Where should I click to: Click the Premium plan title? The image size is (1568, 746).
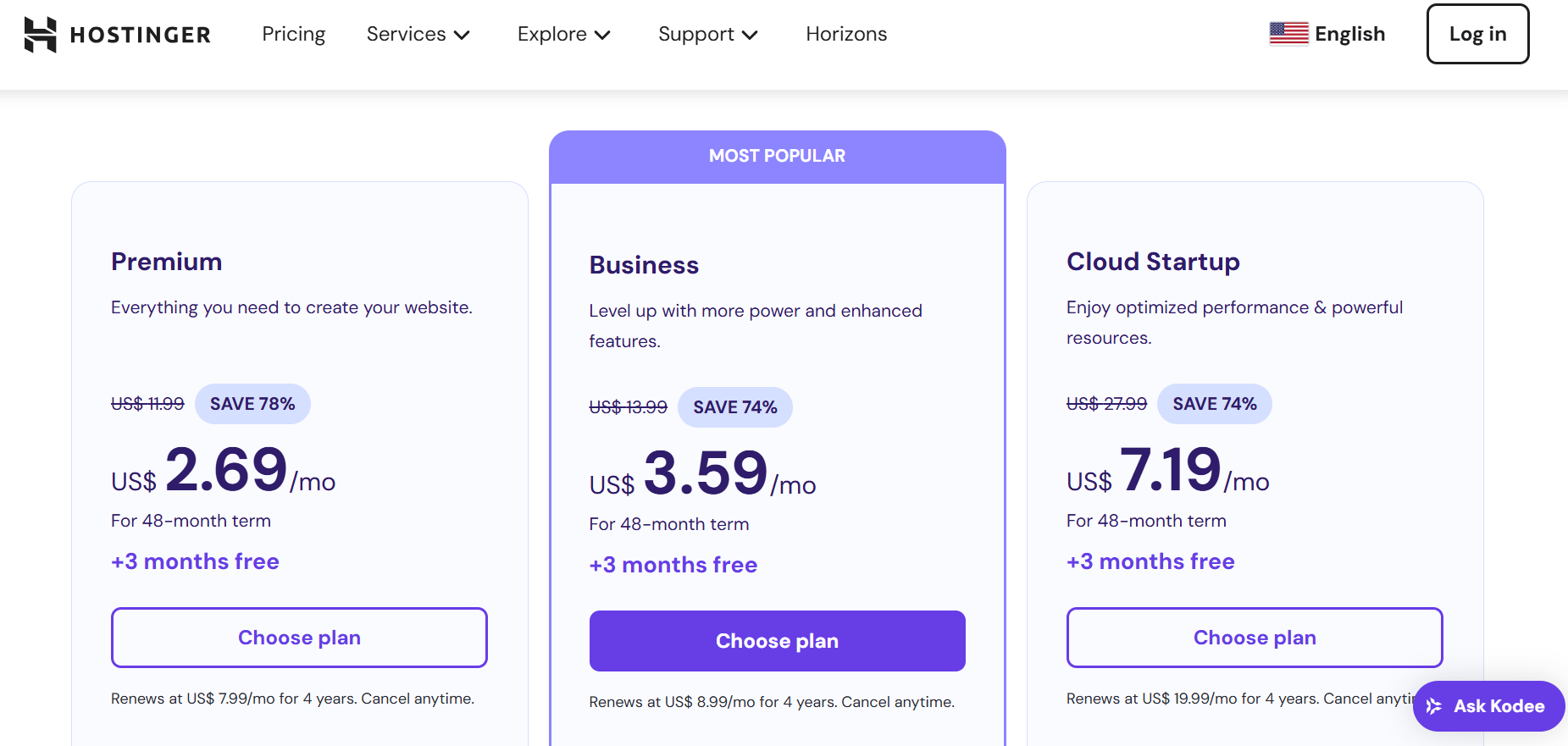click(x=166, y=262)
